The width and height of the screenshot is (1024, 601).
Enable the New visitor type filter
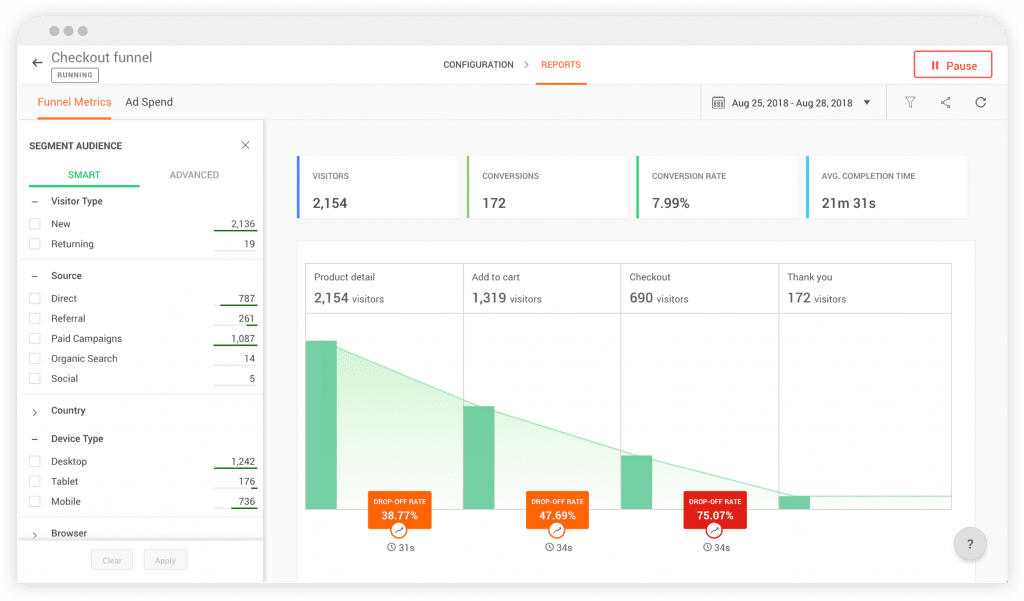click(34, 223)
